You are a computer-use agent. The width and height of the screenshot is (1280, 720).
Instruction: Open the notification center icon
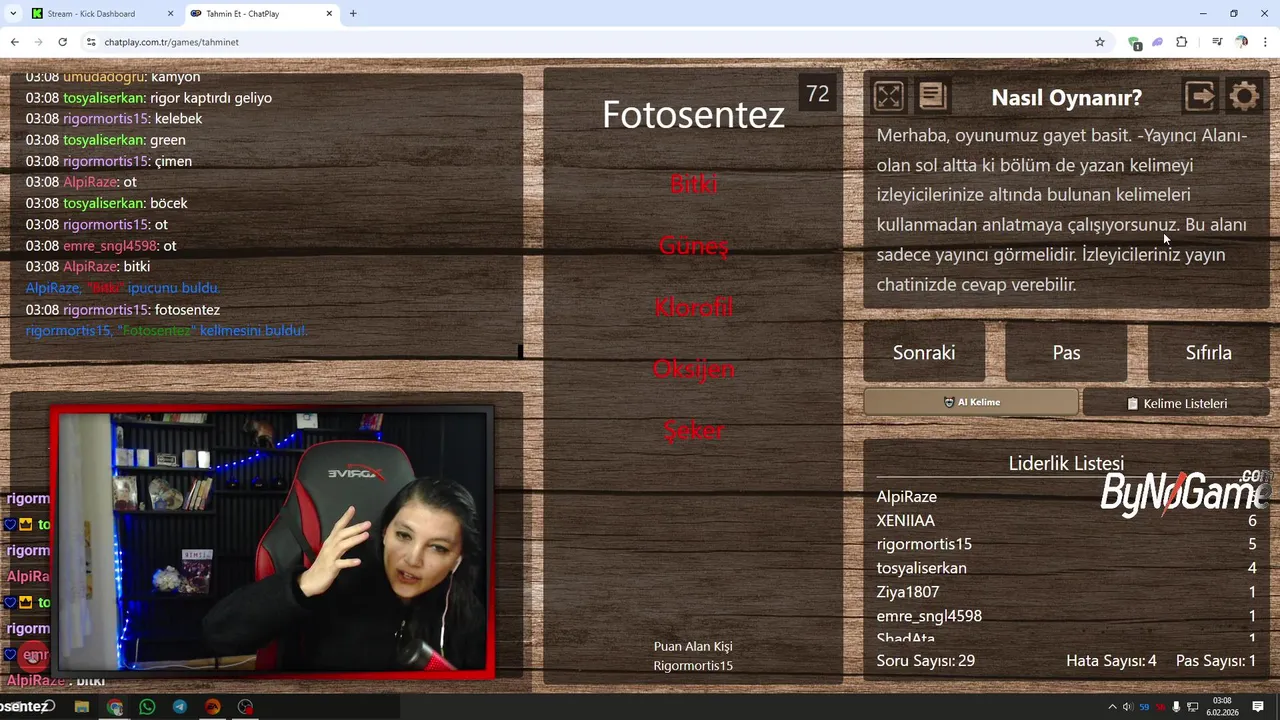(x=1258, y=707)
